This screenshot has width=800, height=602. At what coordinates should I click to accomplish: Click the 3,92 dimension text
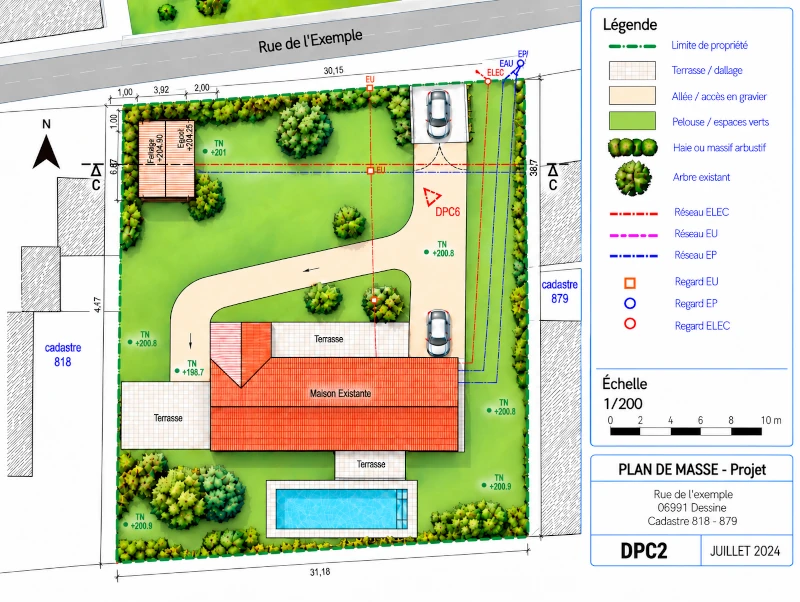pos(161,90)
